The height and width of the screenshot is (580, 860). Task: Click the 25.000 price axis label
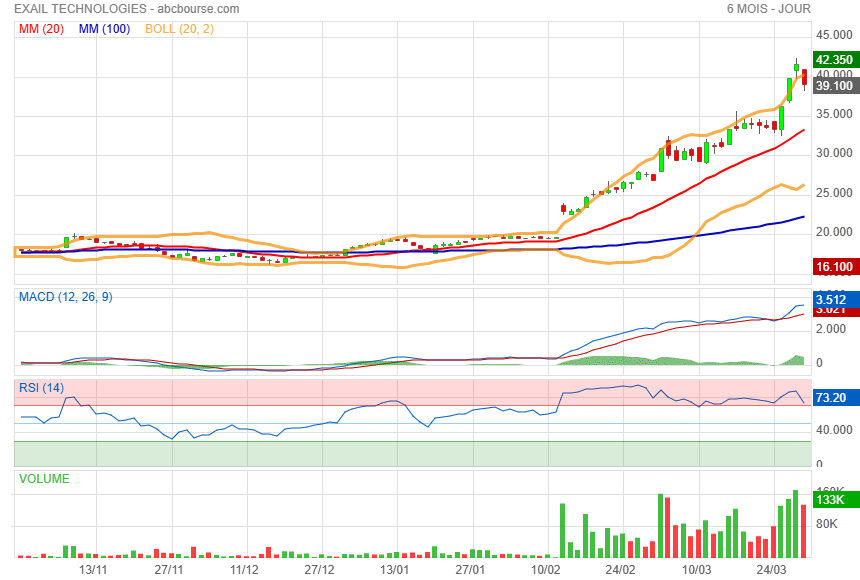pyautogui.click(x=834, y=193)
